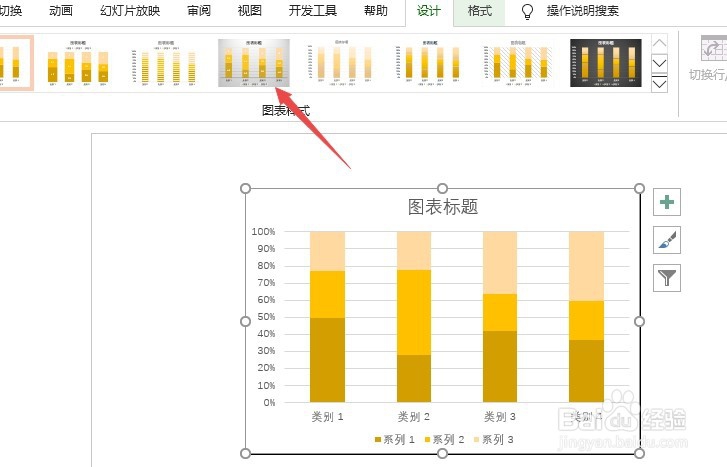This screenshot has width=727, height=467.
Task: Click the 类别 2 axis label
Action: pyautogui.click(x=414, y=416)
